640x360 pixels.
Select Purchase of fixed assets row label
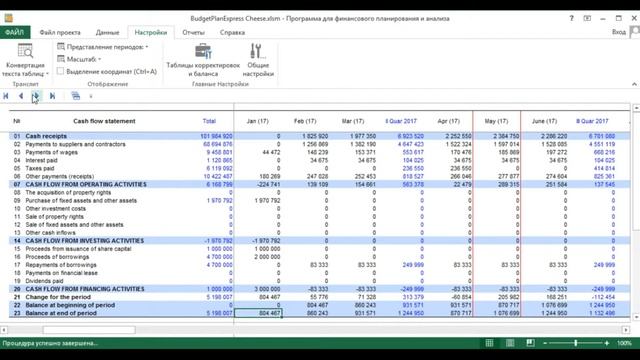tap(81, 200)
